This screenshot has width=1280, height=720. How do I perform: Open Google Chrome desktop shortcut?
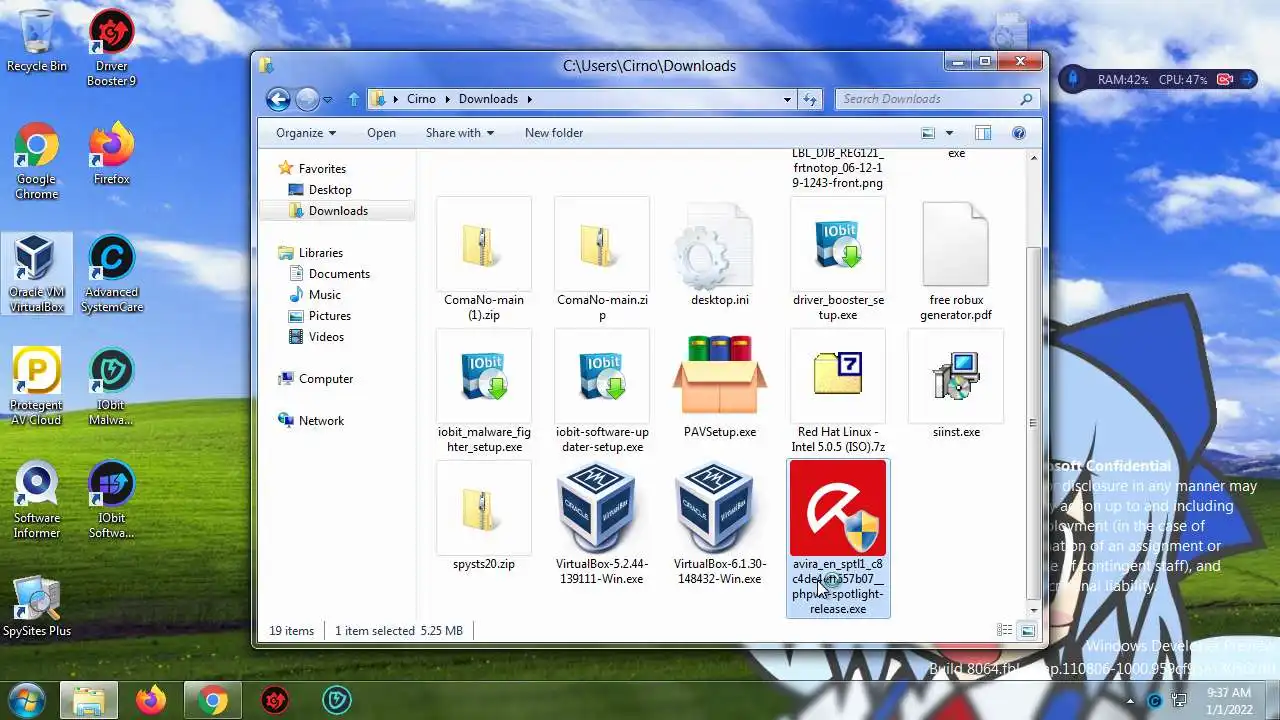36,161
